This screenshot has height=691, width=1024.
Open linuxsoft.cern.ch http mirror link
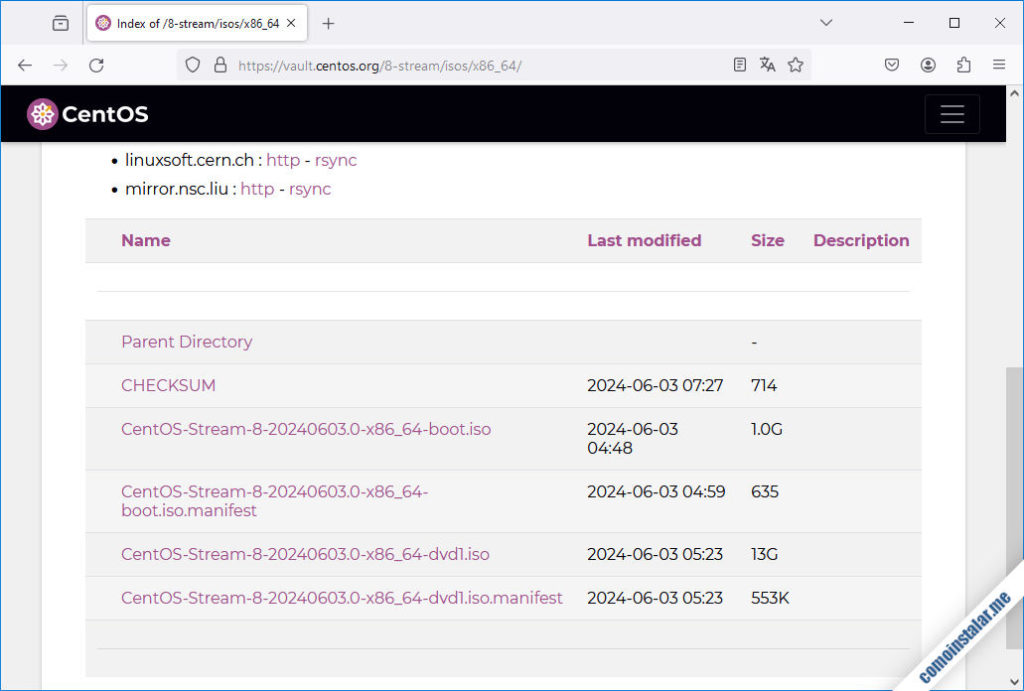click(x=283, y=160)
